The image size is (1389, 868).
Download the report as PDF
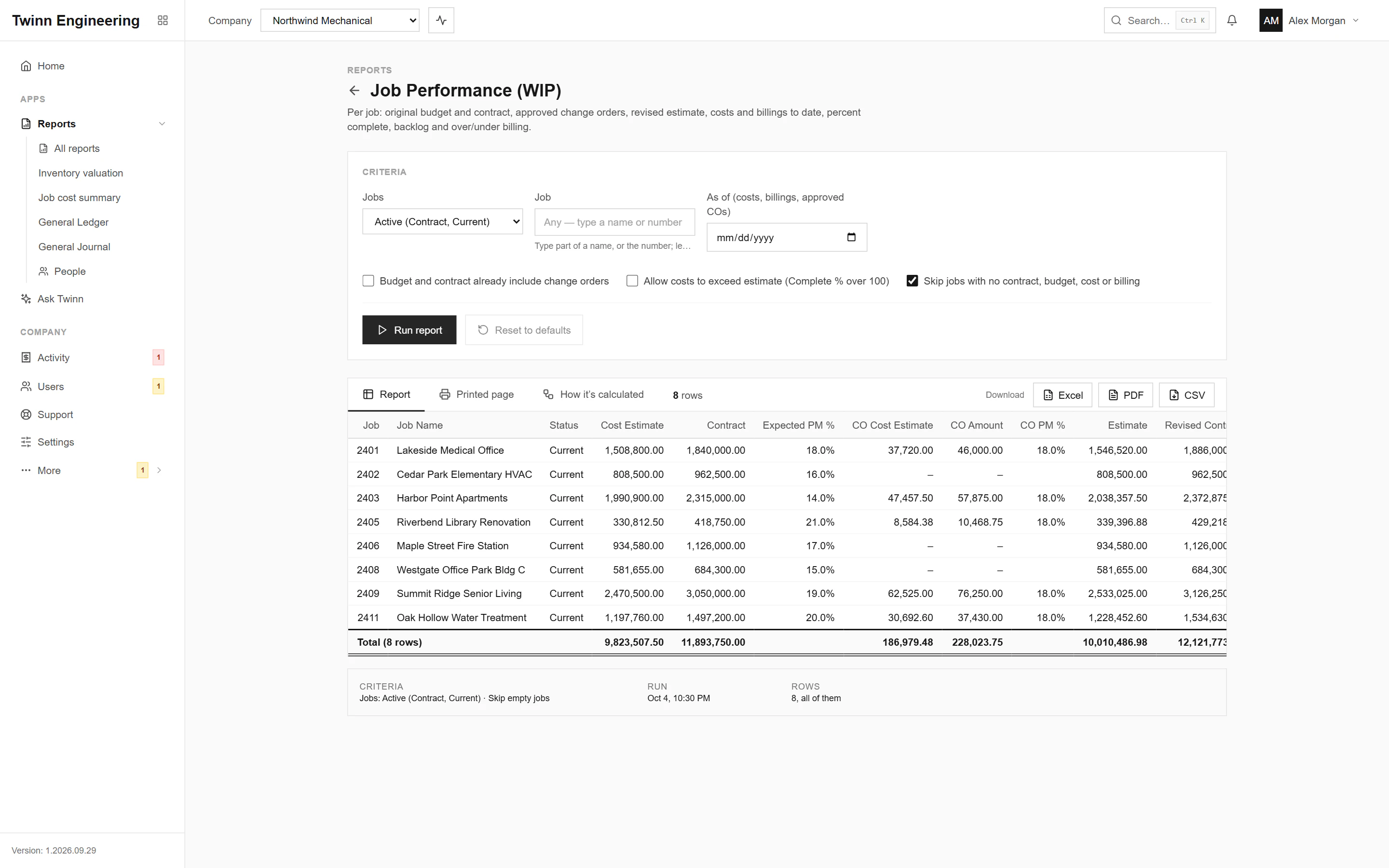1125,395
